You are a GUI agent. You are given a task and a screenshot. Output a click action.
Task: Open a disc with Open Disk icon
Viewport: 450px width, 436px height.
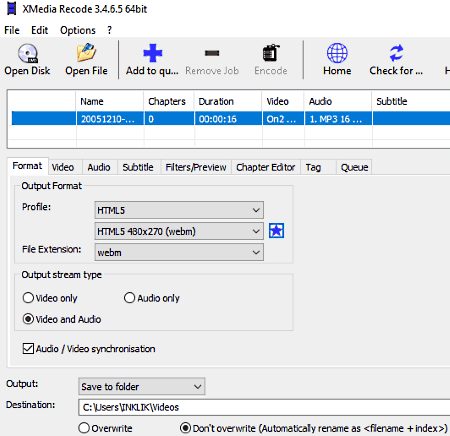click(x=27, y=53)
